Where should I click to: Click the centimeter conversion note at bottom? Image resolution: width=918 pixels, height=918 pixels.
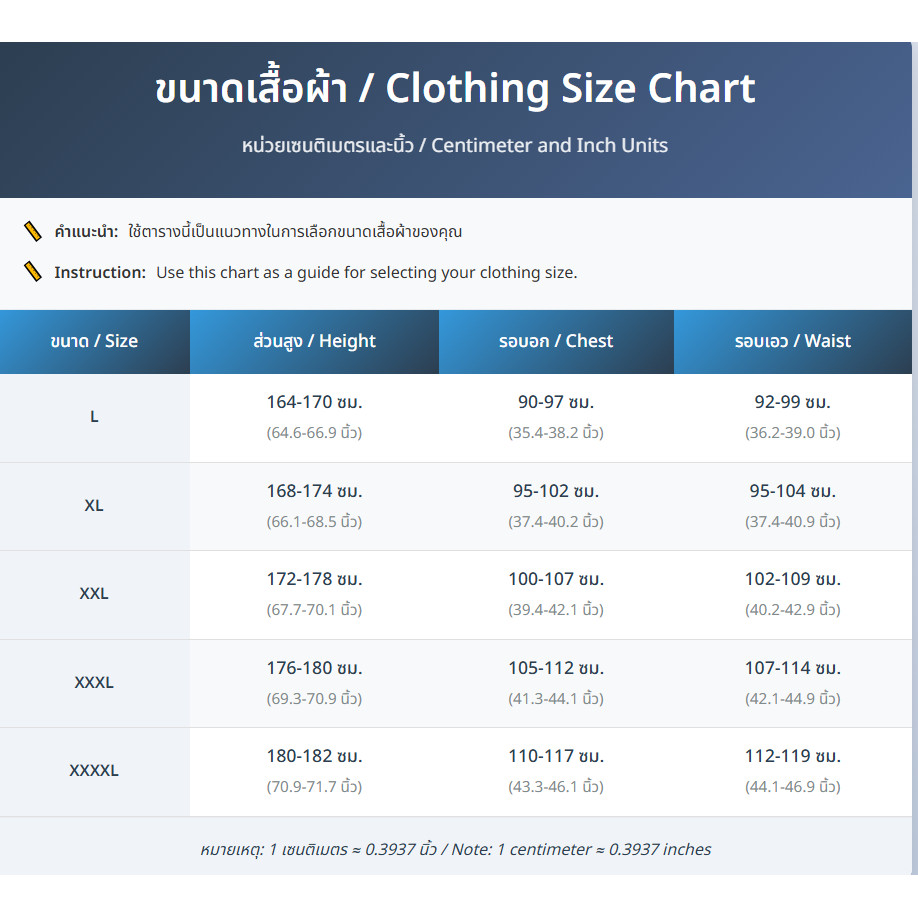tap(456, 849)
